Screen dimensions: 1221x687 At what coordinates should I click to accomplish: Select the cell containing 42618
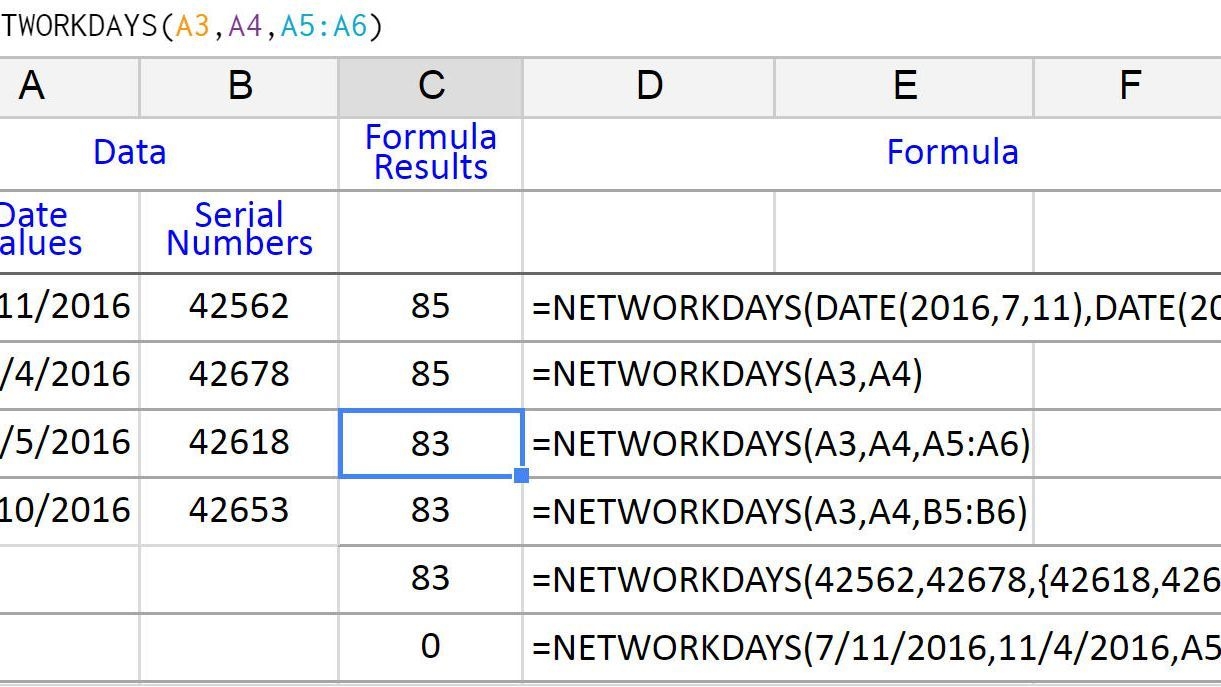(x=239, y=442)
